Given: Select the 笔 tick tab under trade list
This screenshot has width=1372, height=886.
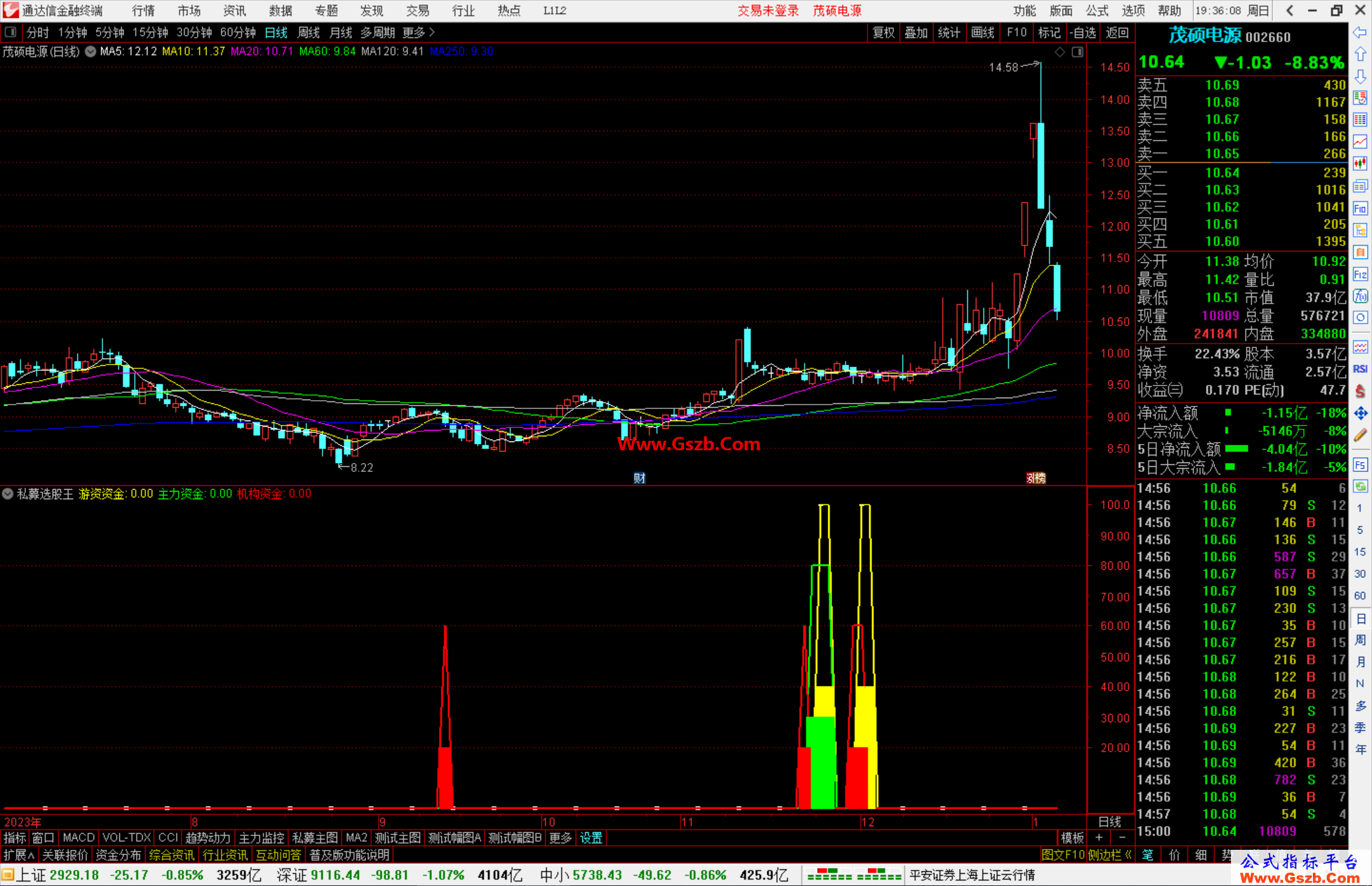Looking at the screenshot, I should (1148, 855).
